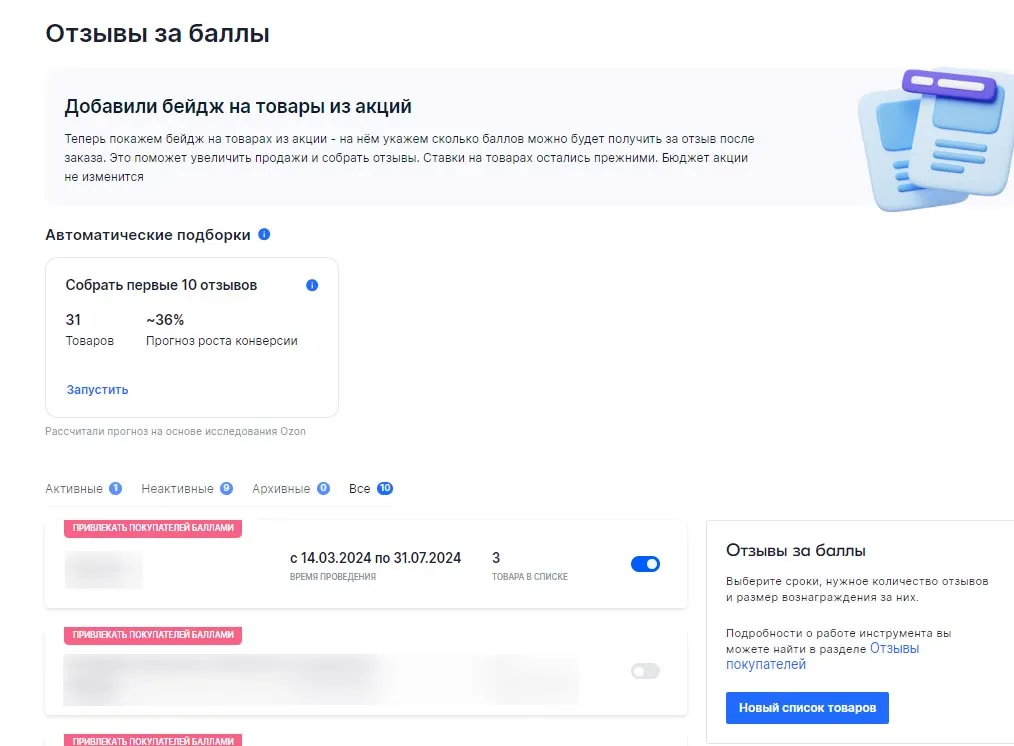Disable toggle for 14.03.2024 campaign
Screen dimensions: 1014x746
(x=645, y=564)
